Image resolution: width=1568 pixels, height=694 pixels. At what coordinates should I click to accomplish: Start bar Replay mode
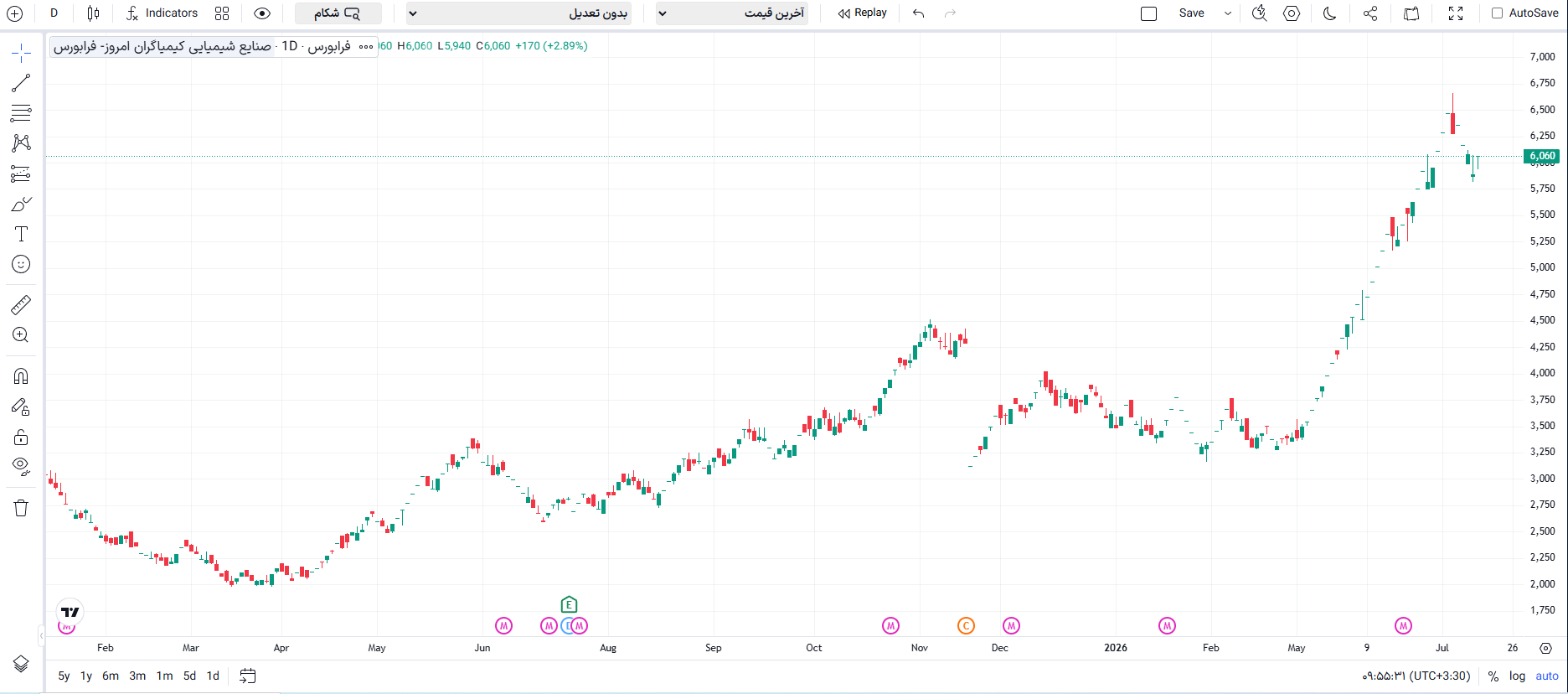[862, 13]
